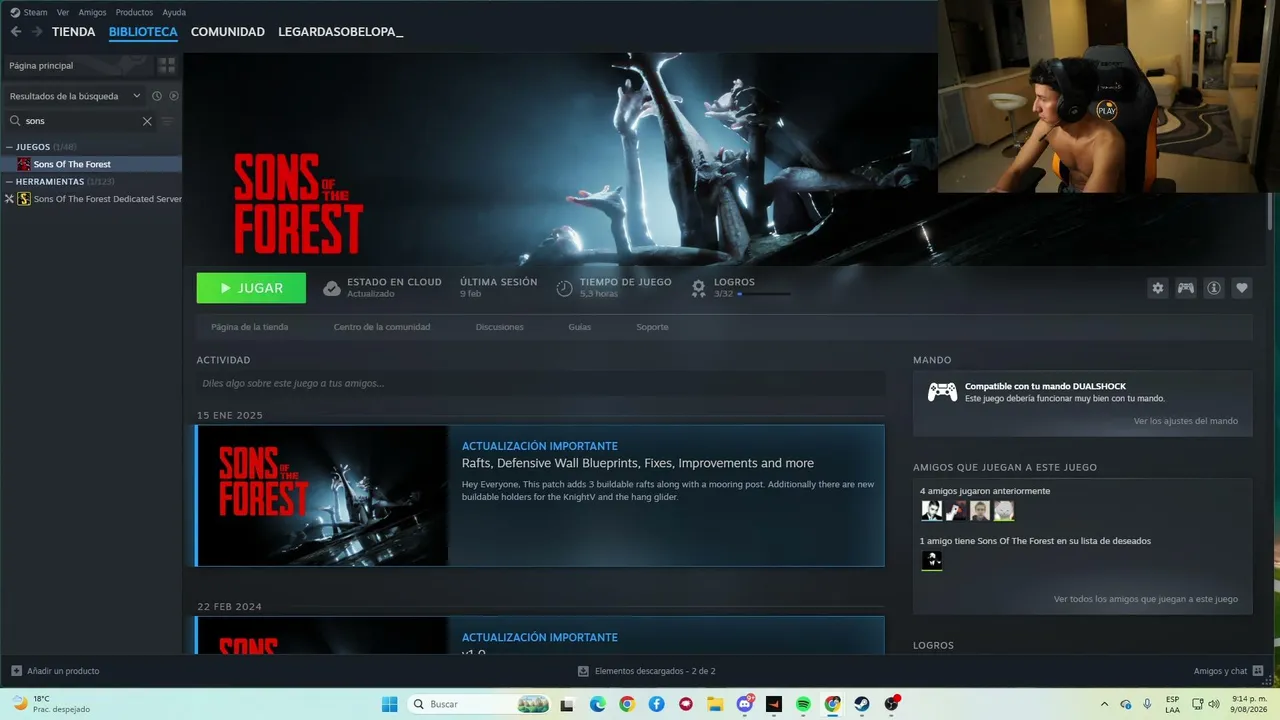Open 'Rafts, Defensive Wall Blueprints' update title
Image resolution: width=1280 pixels, height=720 pixels.
point(638,463)
